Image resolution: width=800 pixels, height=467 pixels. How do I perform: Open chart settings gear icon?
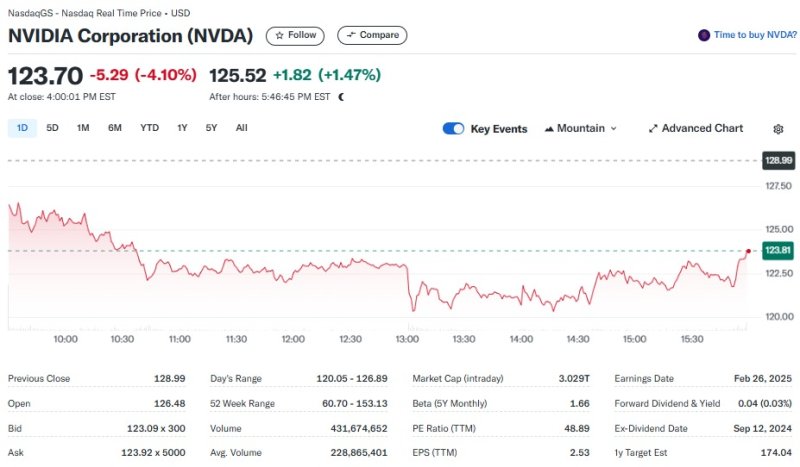coord(778,129)
